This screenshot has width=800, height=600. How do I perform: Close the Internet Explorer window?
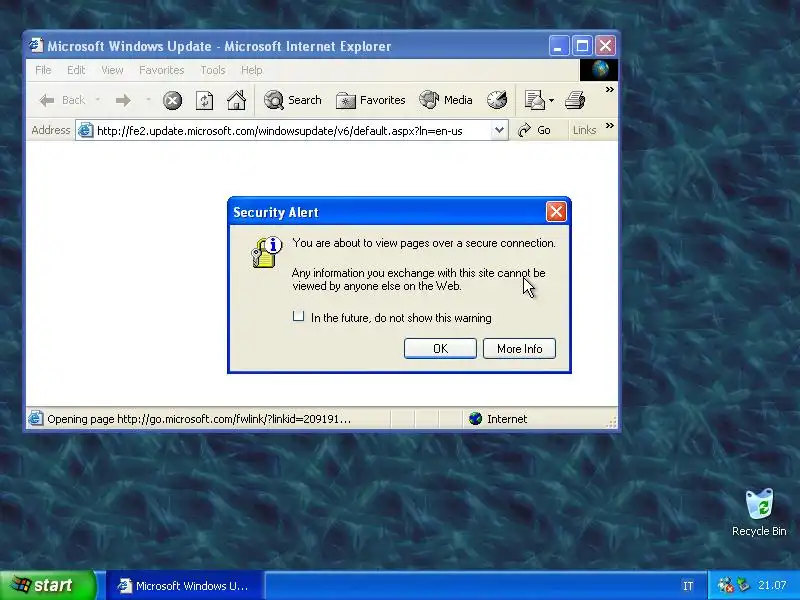tap(606, 46)
